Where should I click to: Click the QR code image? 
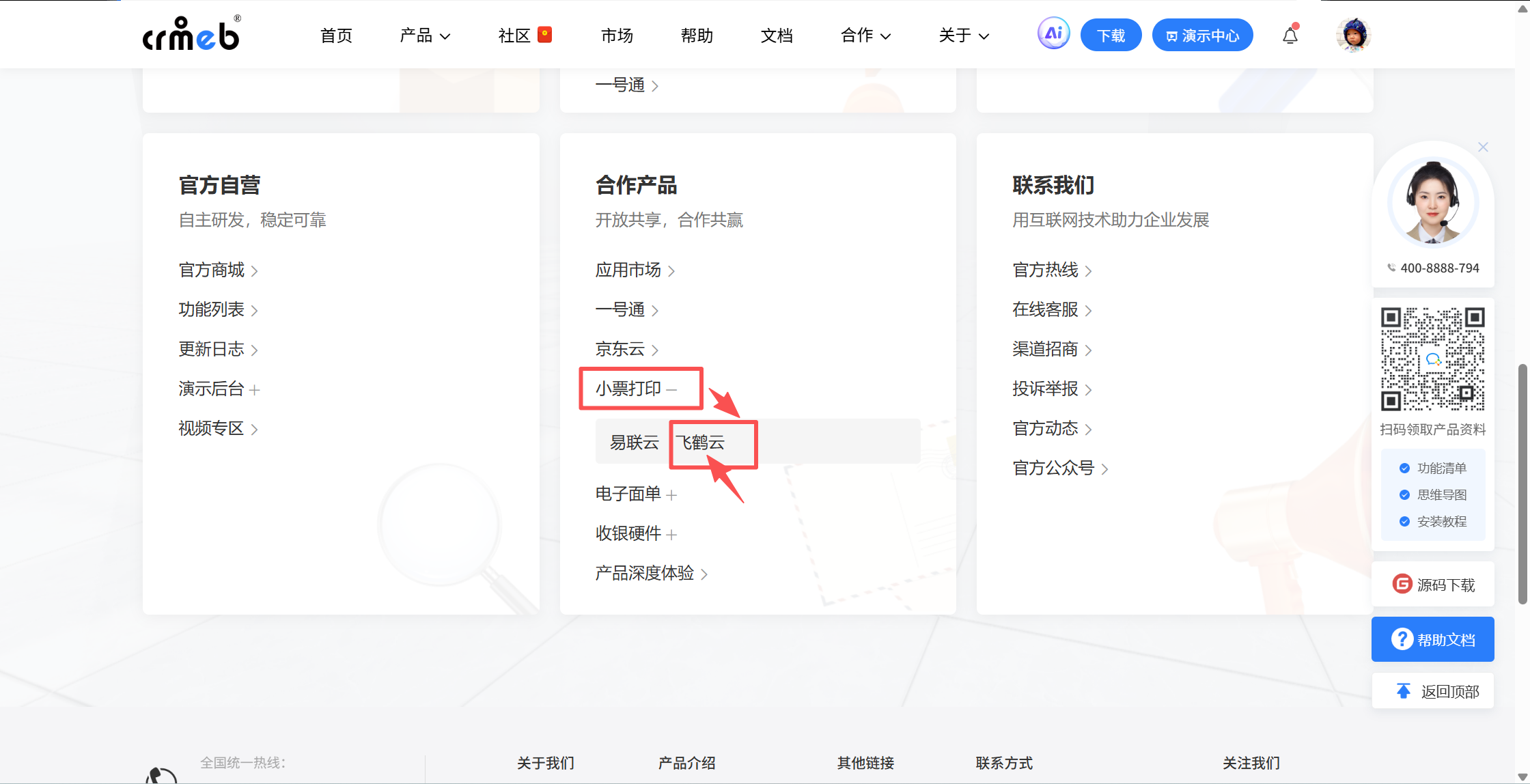(x=1432, y=359)
